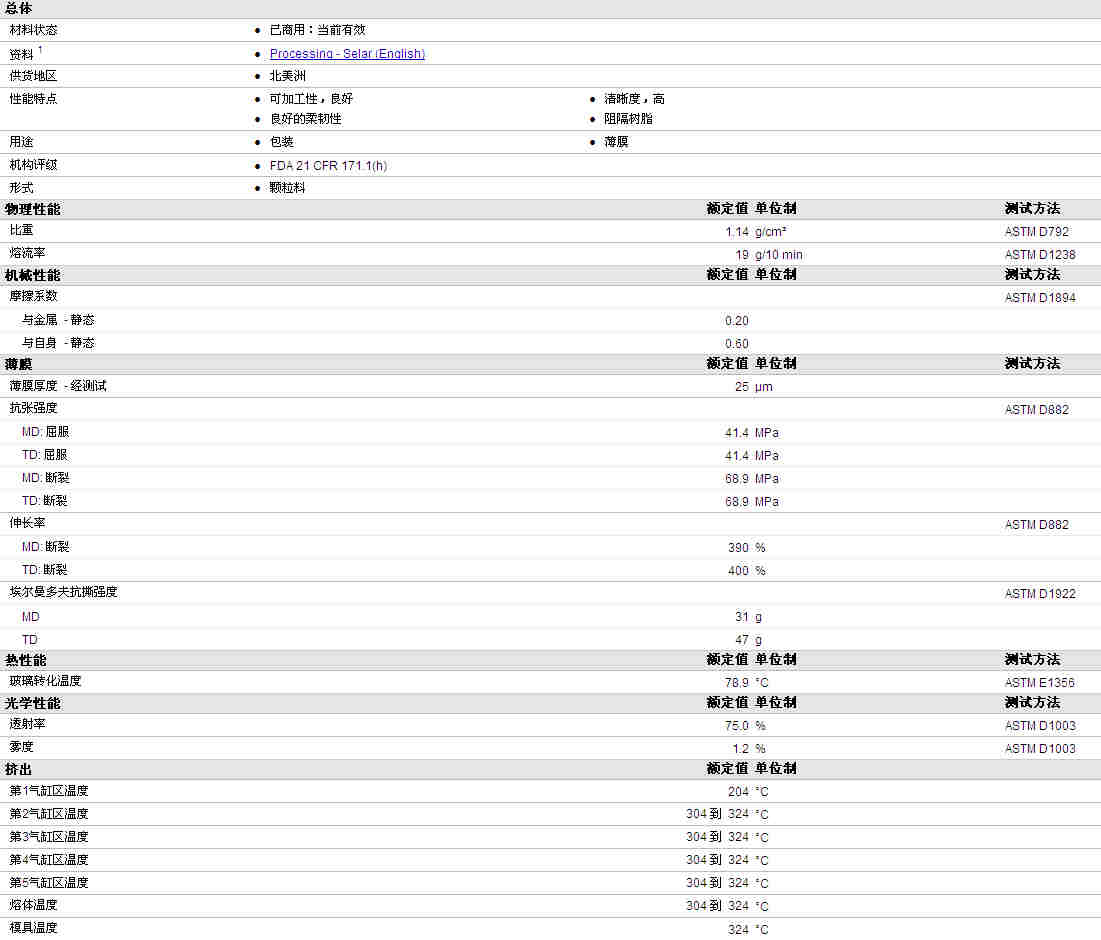Click the 第3气缸区温度 row label

[48, 837]
